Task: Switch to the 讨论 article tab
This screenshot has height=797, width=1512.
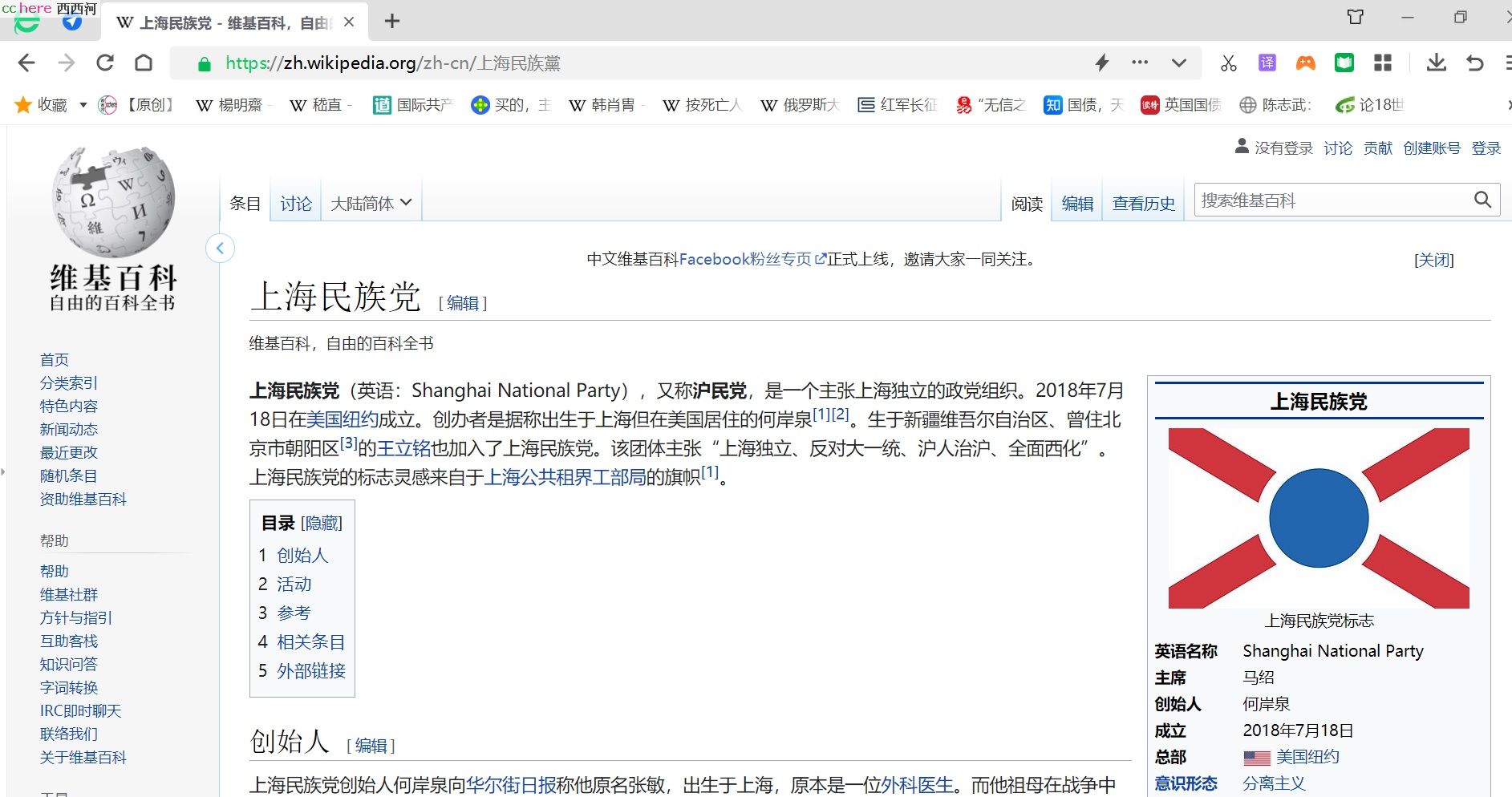Action: coord(296,204)
